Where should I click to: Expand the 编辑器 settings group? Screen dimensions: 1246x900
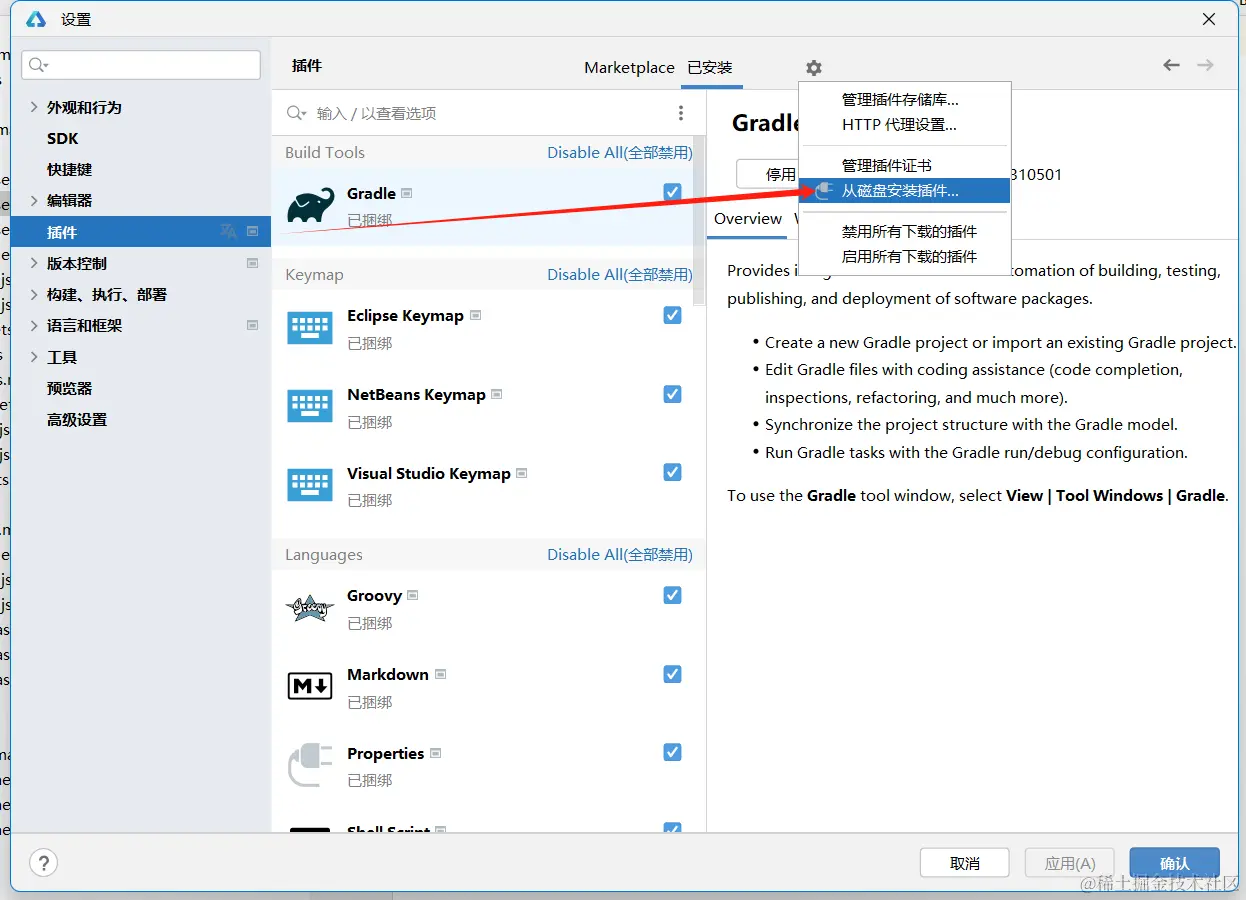(34, 200)
